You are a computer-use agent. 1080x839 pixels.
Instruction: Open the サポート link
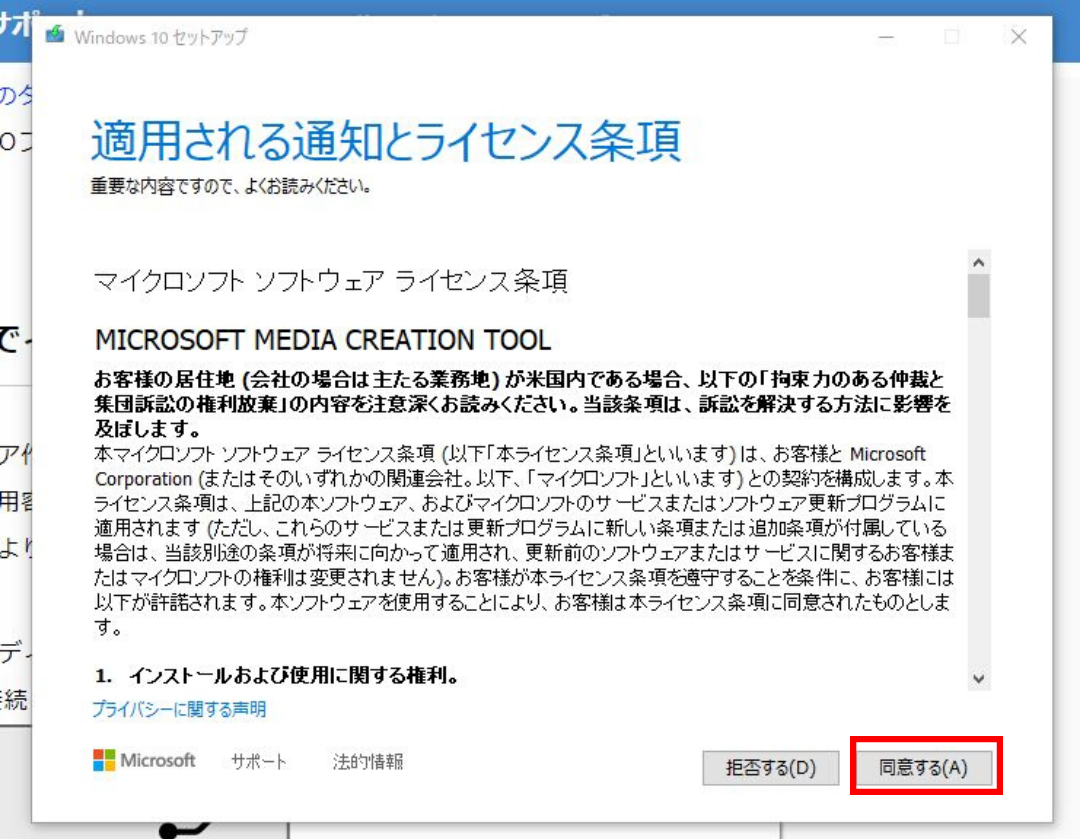(x=259, y=761)
